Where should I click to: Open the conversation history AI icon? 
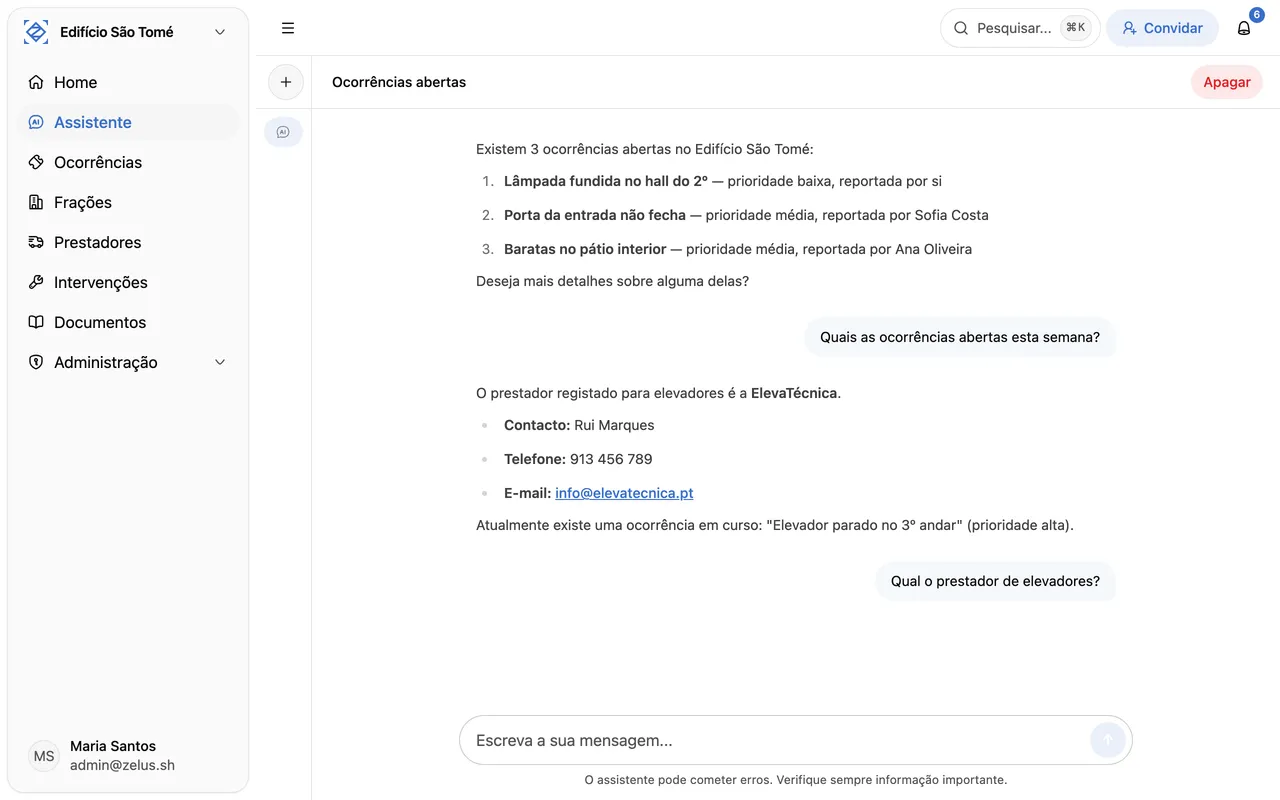283,132
